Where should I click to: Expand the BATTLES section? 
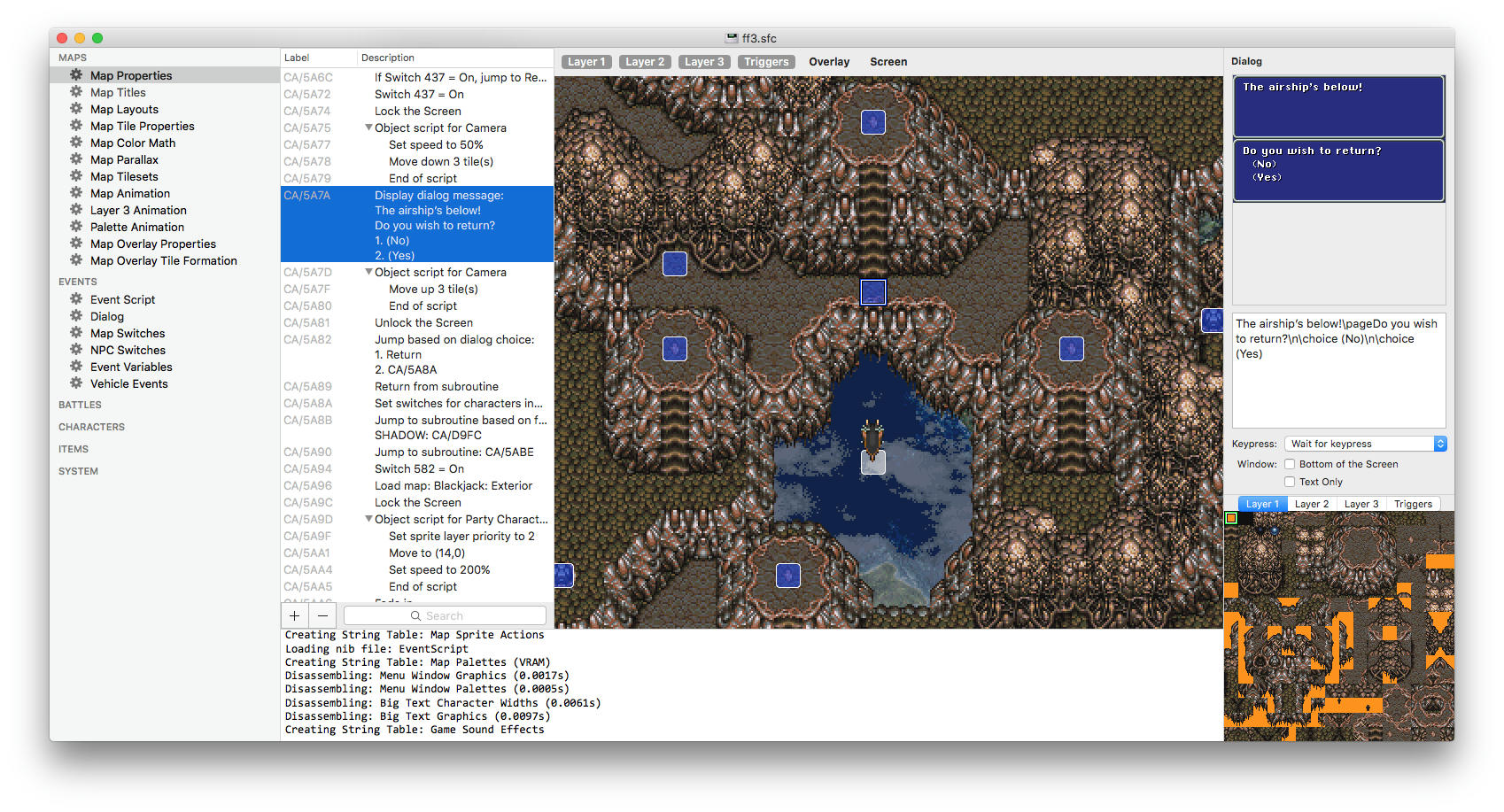click(x=80, y=405)
